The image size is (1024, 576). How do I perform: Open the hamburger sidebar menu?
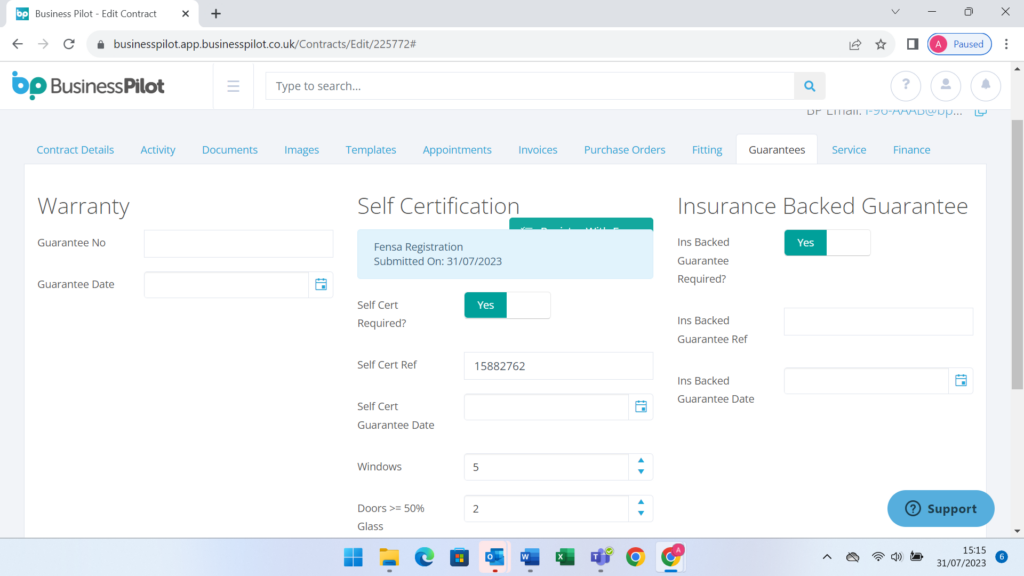(x=233, y=86)
